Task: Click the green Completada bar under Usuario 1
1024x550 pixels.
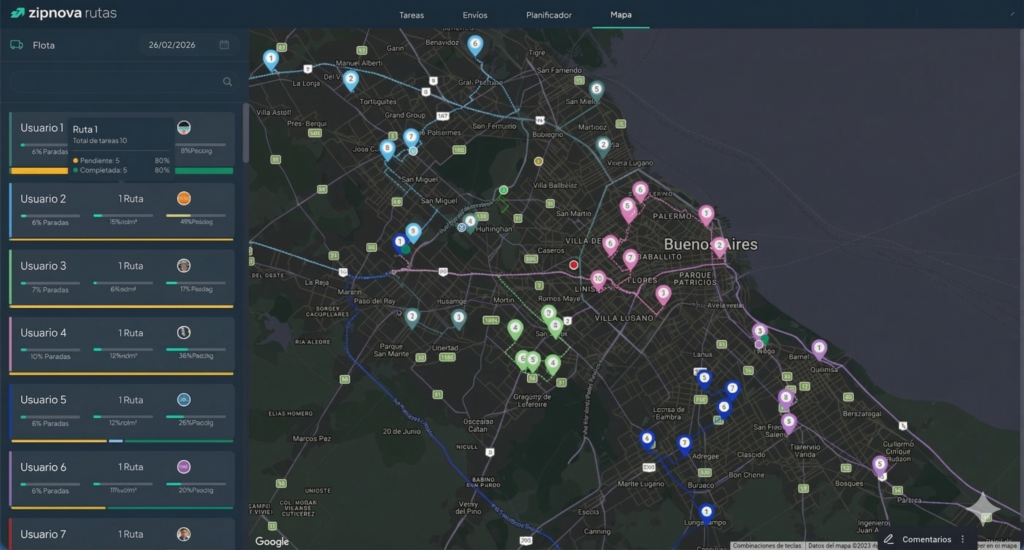Action: 204,171
